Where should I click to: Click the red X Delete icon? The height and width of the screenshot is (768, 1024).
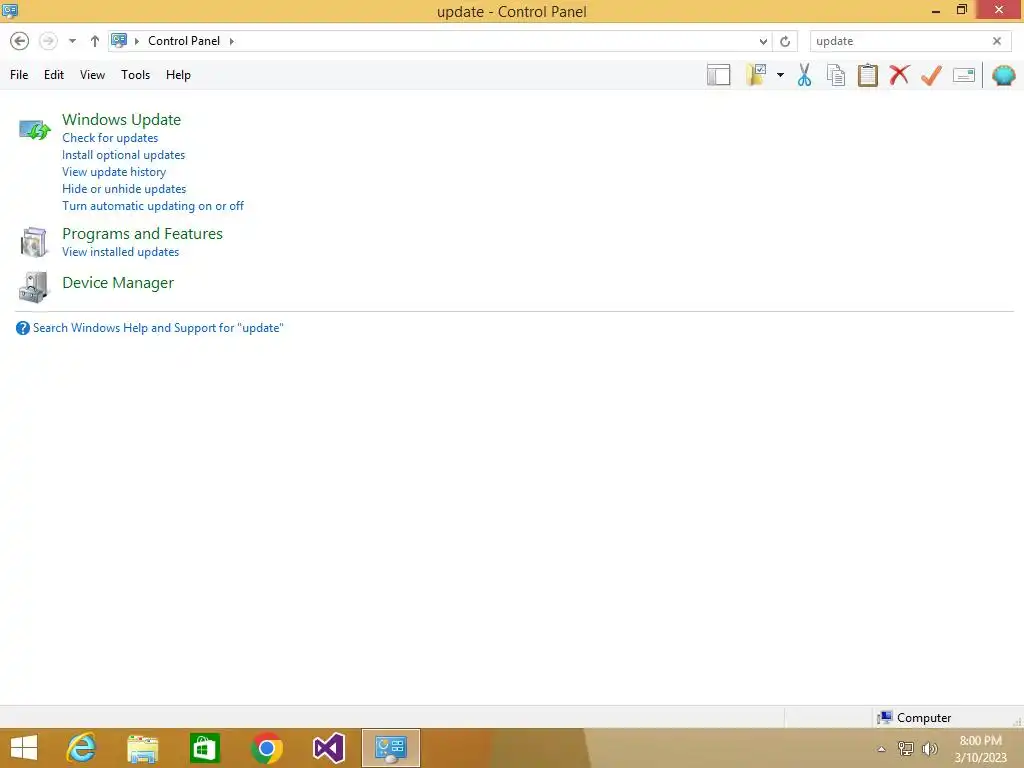pyautogui.click(x=899, y=75)
